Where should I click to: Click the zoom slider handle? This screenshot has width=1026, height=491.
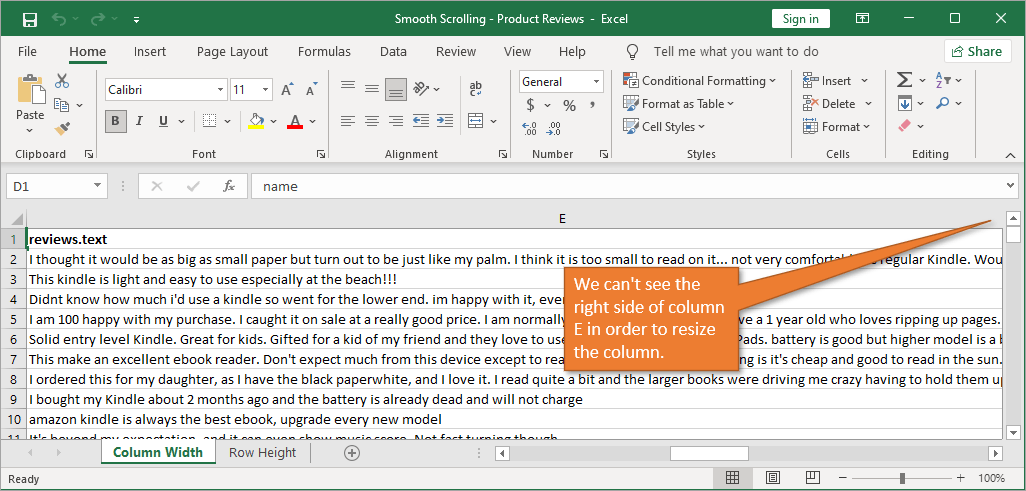coord(902,479)
